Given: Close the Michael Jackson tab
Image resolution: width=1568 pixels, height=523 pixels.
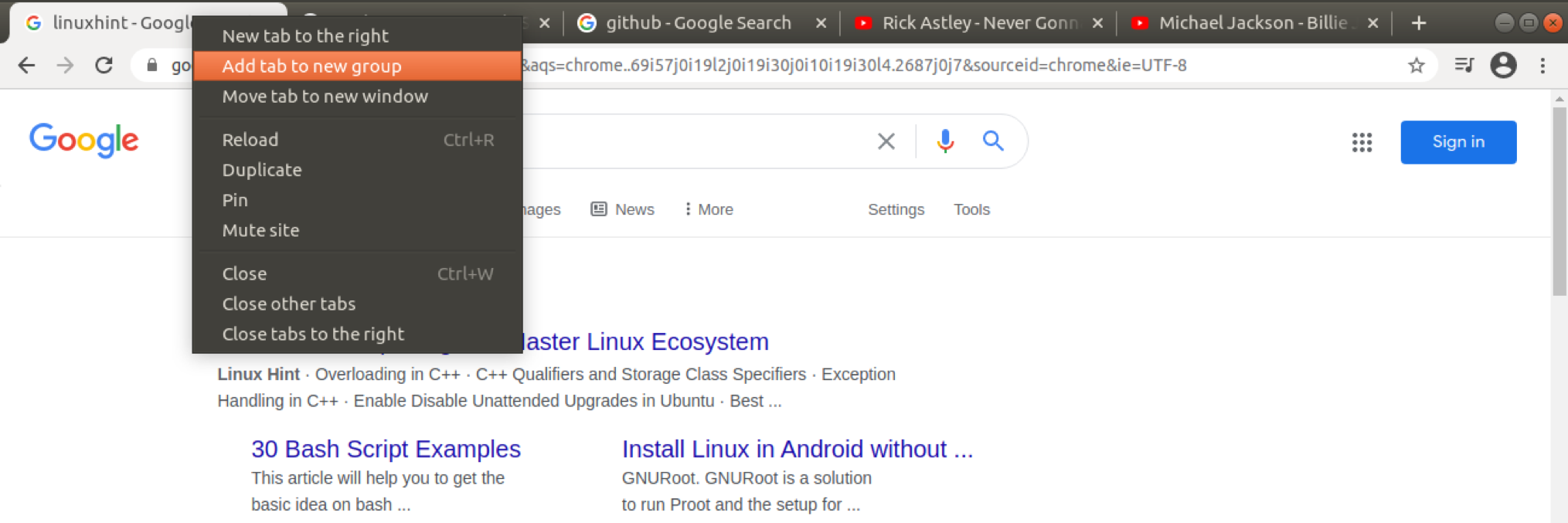Looking at the screenshot, I should point(1372,23).
